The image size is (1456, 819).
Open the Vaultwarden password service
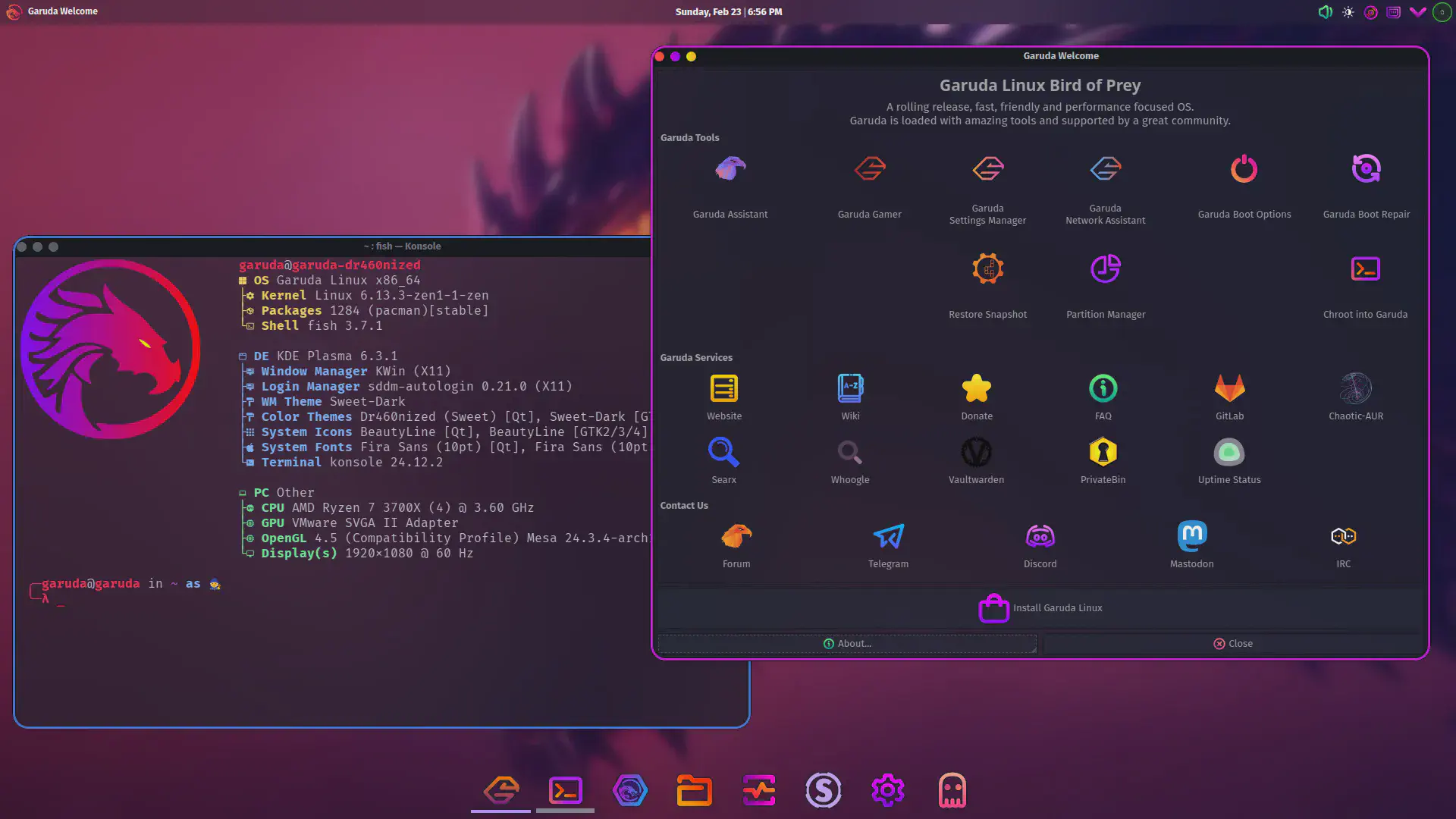976,459
